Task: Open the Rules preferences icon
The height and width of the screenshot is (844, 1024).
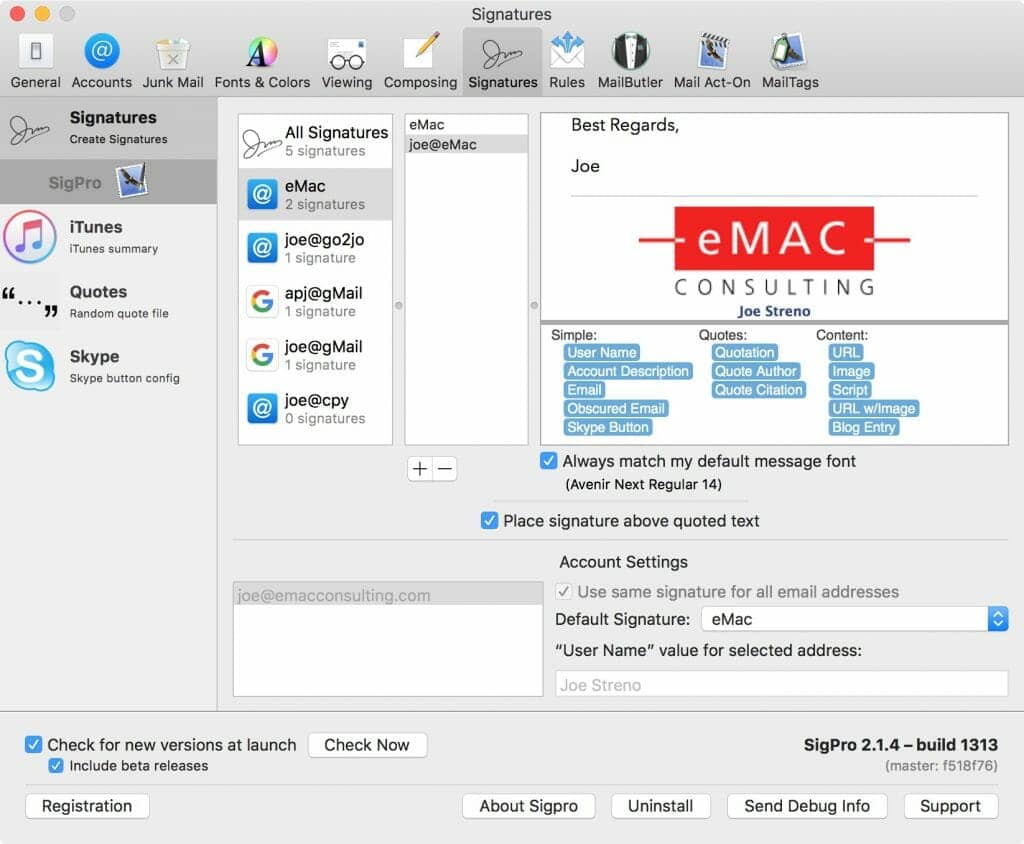Action: point(567,61)
